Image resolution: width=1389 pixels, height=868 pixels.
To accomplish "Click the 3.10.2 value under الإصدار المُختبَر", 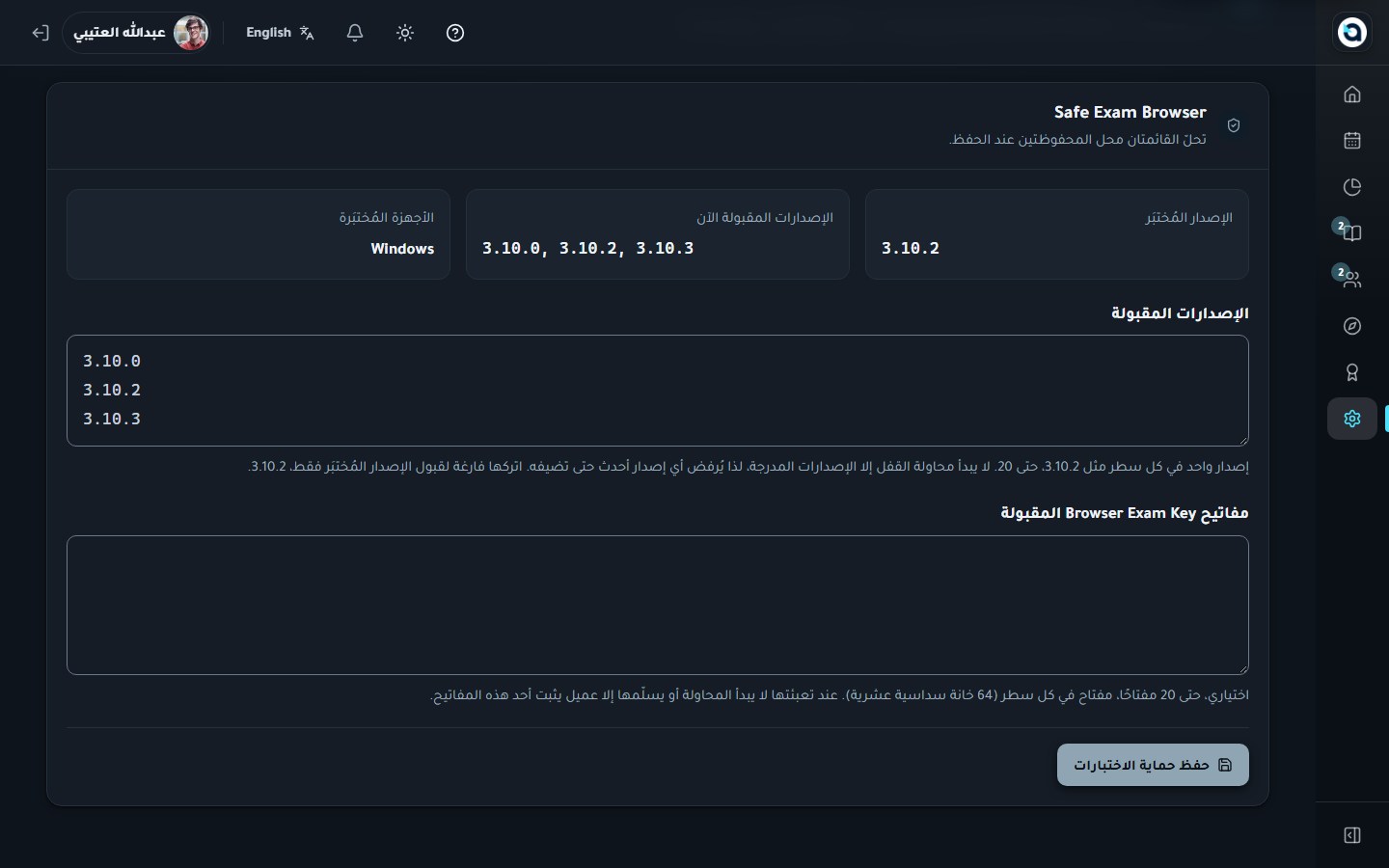I will 911,248.
